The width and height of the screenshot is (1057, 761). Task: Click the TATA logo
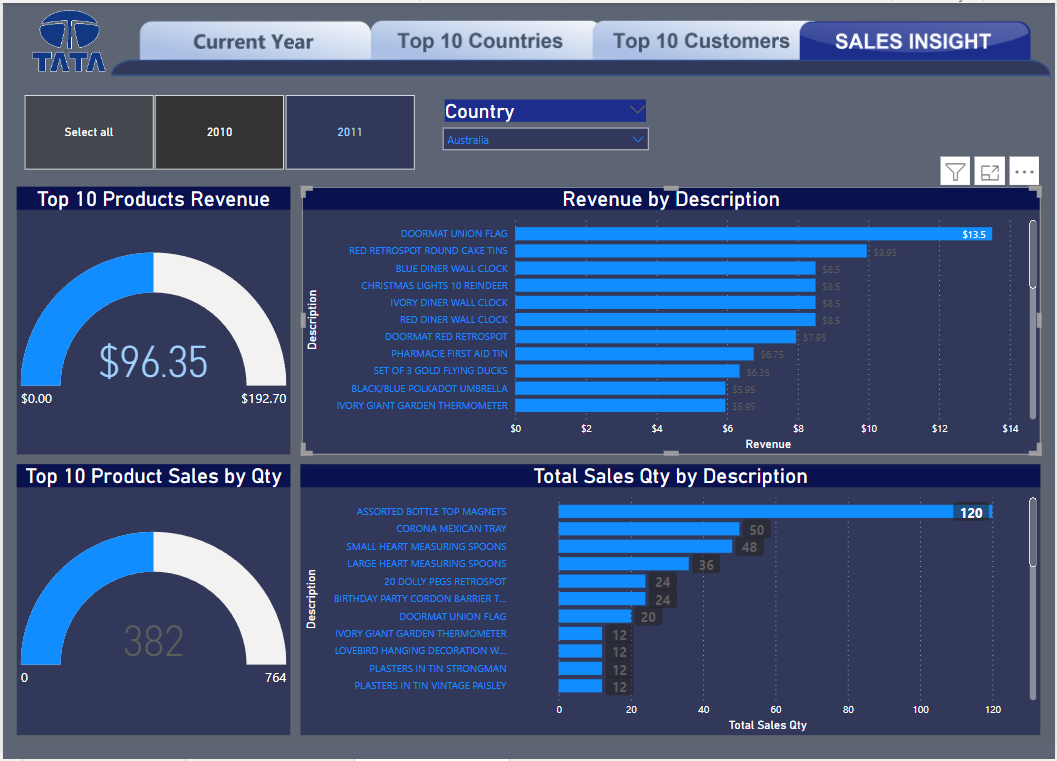[69, 42]
